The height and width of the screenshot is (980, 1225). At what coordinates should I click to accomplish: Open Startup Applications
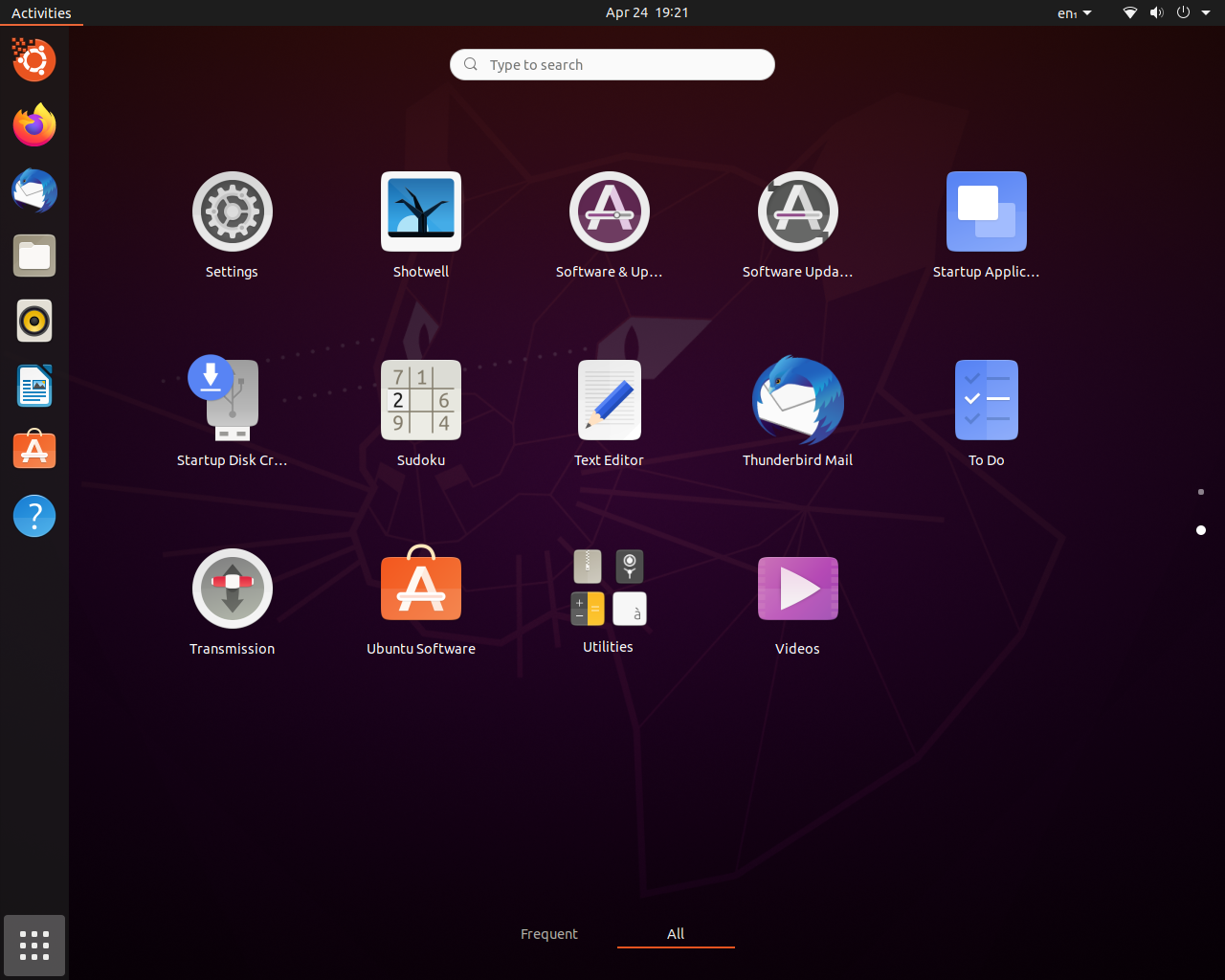[x=987, y=226]
